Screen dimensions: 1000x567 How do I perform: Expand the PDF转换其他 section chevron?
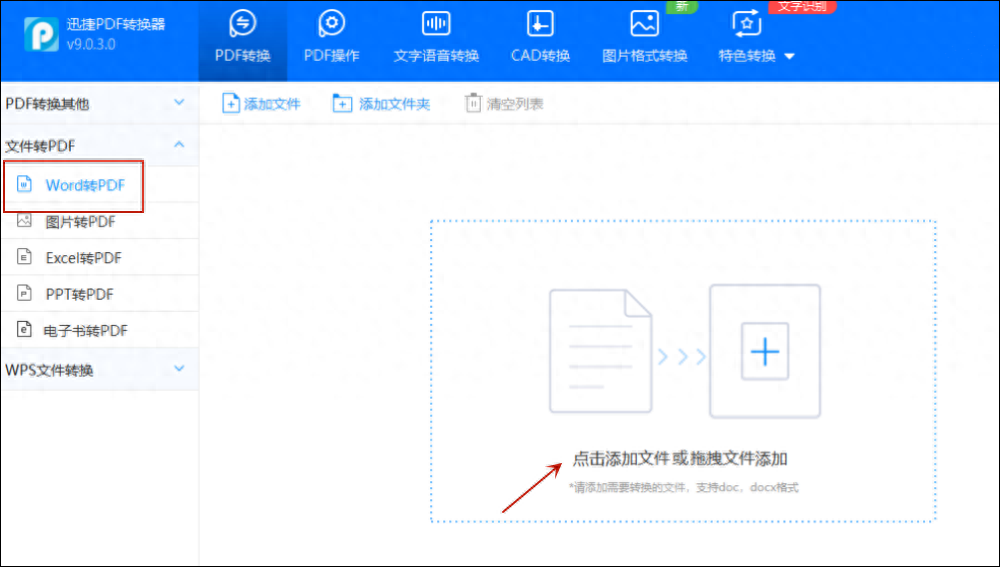click(x=179, y=102)
